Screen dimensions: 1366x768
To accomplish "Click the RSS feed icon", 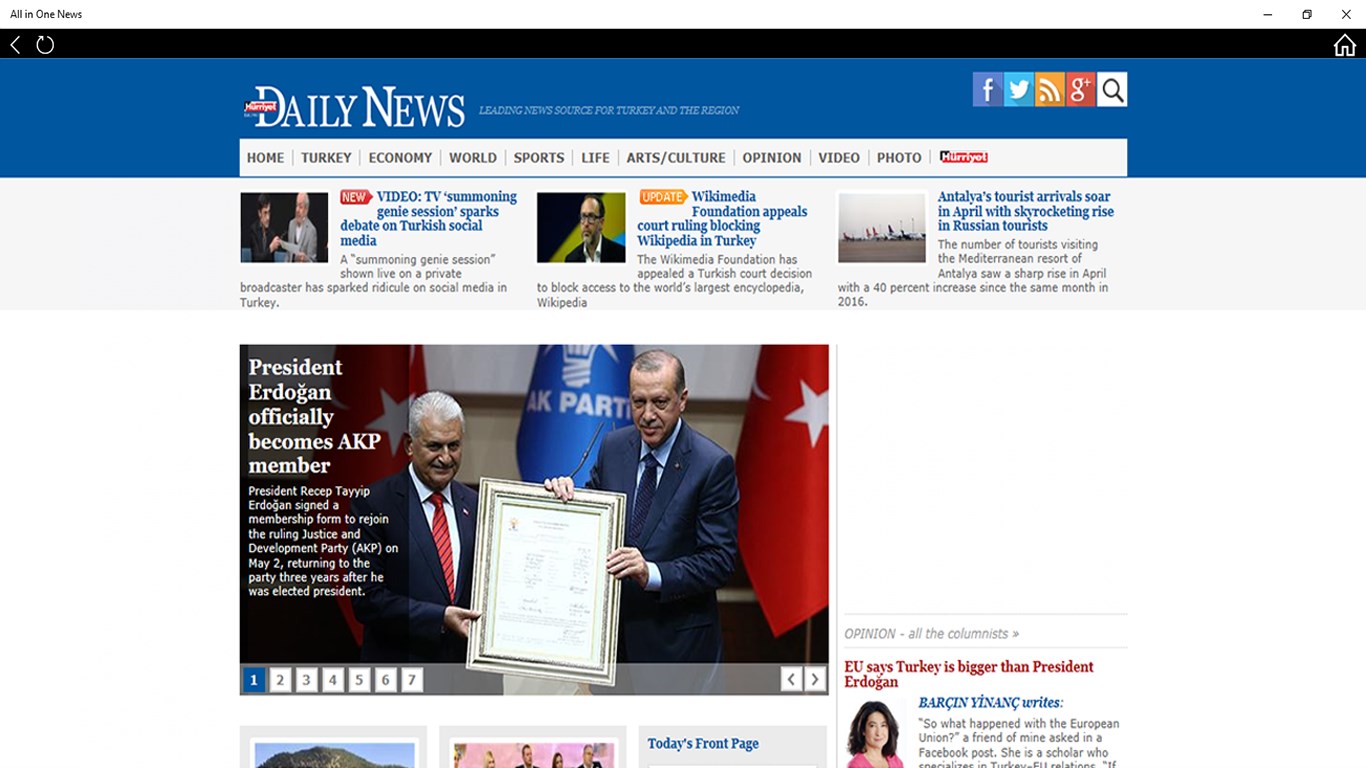I will pos(1049,89).
